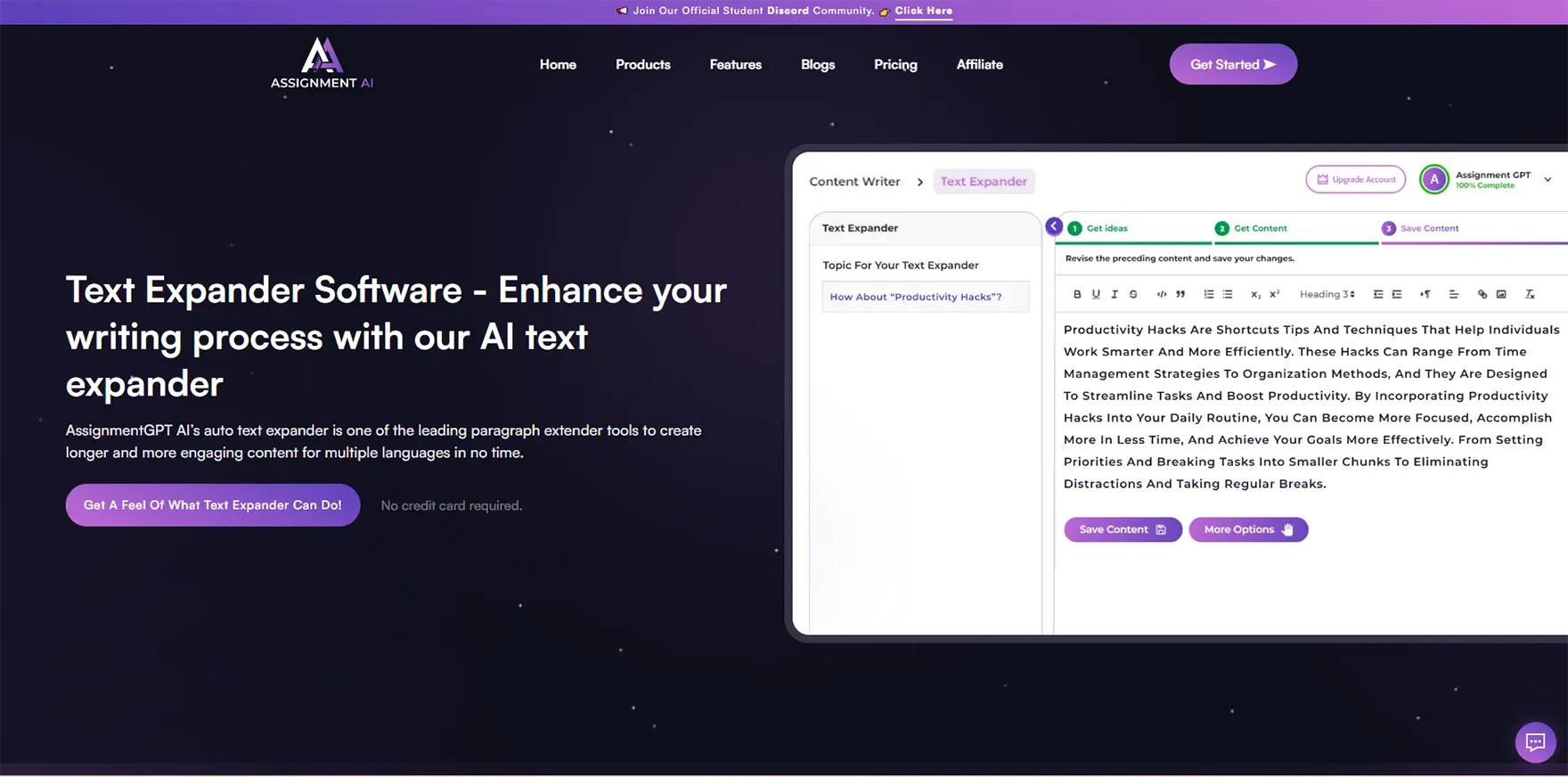Screen dimensions: 1568x777
Task: Click the '100% Complete' status text
Action: coord(1484,185)
